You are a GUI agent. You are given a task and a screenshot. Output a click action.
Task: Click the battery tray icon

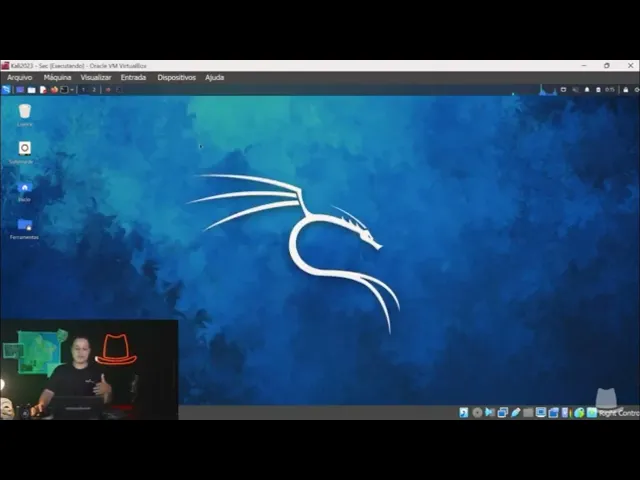(x=598, y=90)
